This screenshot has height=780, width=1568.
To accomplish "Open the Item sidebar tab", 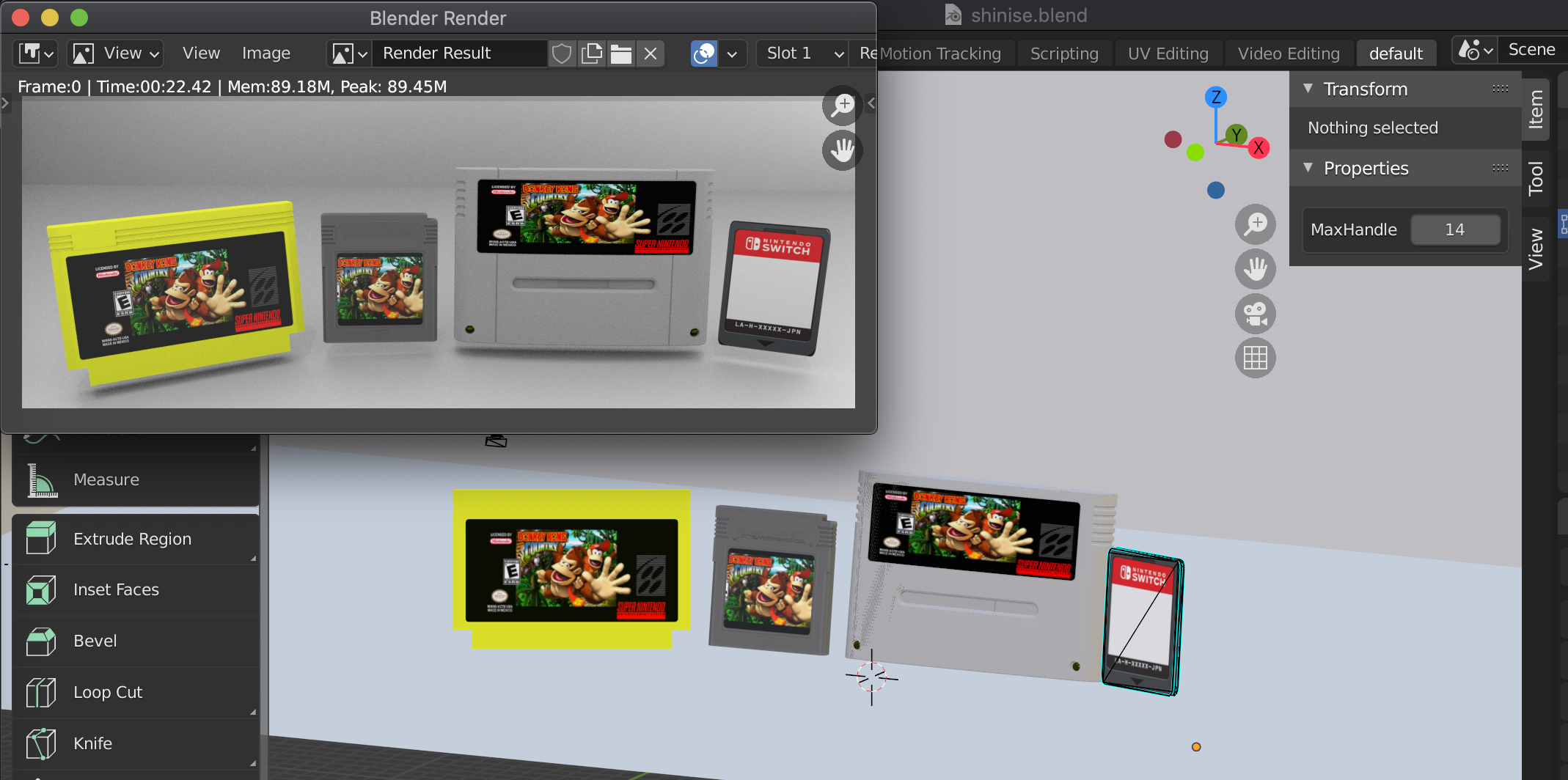I will click(x=1536, y=109).
